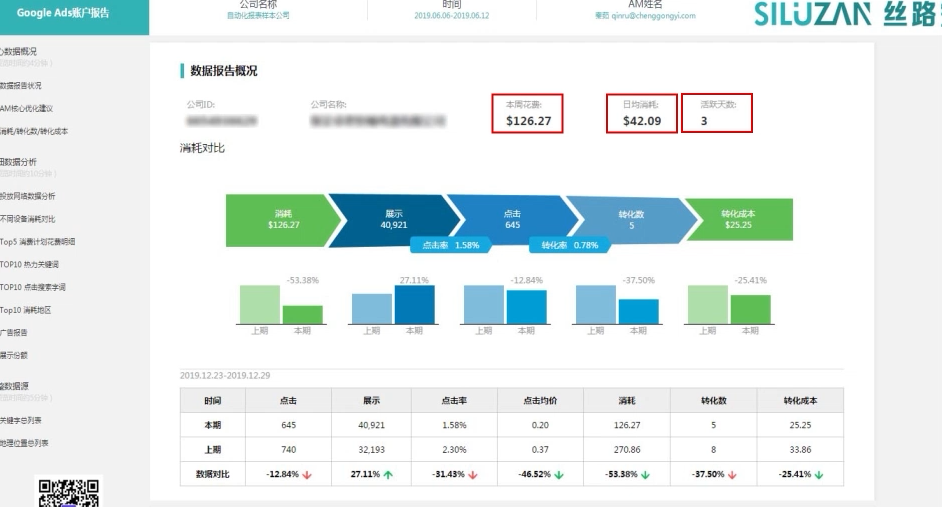Click the 上期 消耗 cell showing 270.86
Screen dimensions: 942x507
[627, 450]
